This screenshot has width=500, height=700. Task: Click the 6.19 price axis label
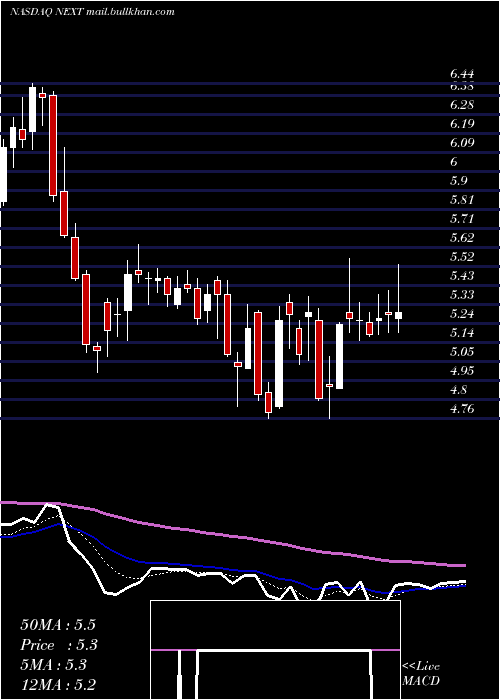tap(462, 124)
